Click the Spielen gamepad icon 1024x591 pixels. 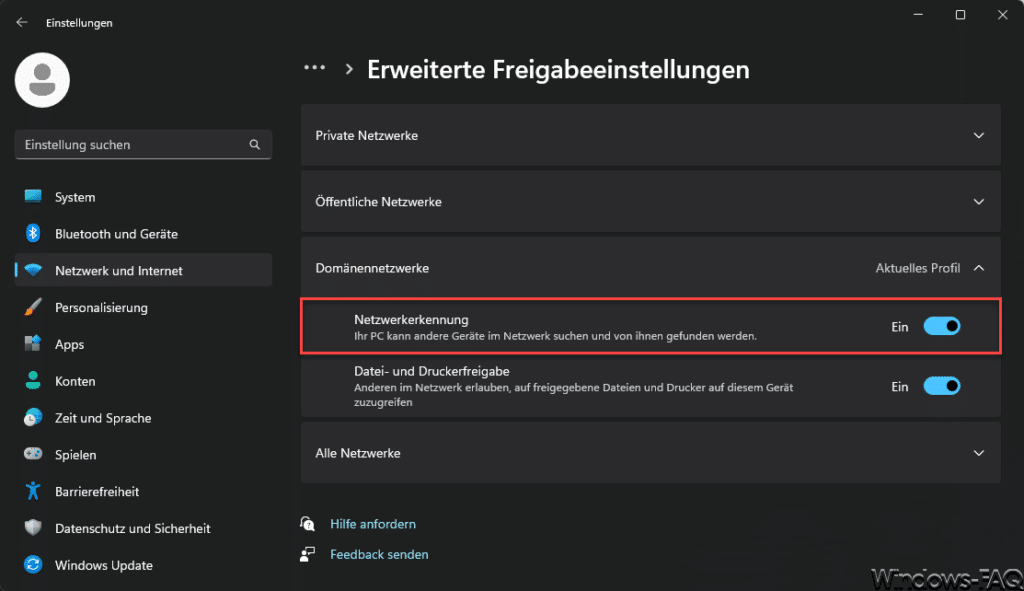point(33,454)
